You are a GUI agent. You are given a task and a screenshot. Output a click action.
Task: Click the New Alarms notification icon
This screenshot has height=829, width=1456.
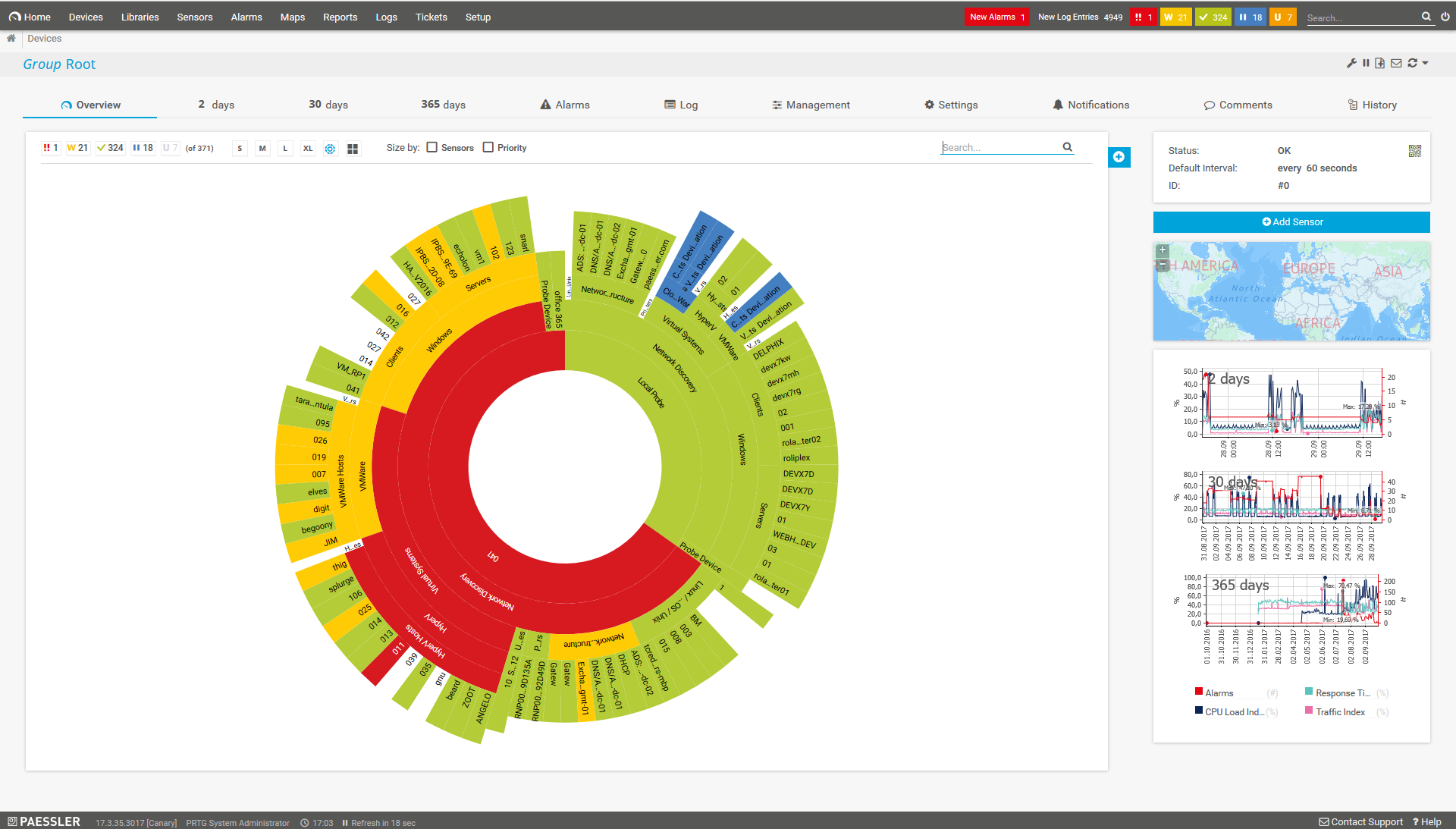point(996,16)
